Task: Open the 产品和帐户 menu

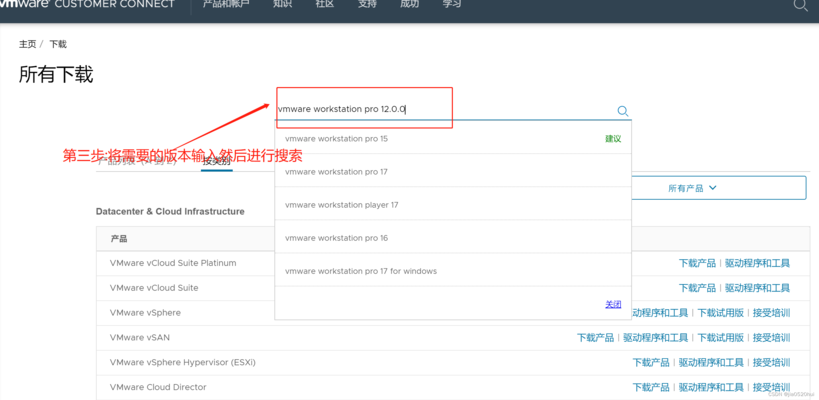Action: 224,5
